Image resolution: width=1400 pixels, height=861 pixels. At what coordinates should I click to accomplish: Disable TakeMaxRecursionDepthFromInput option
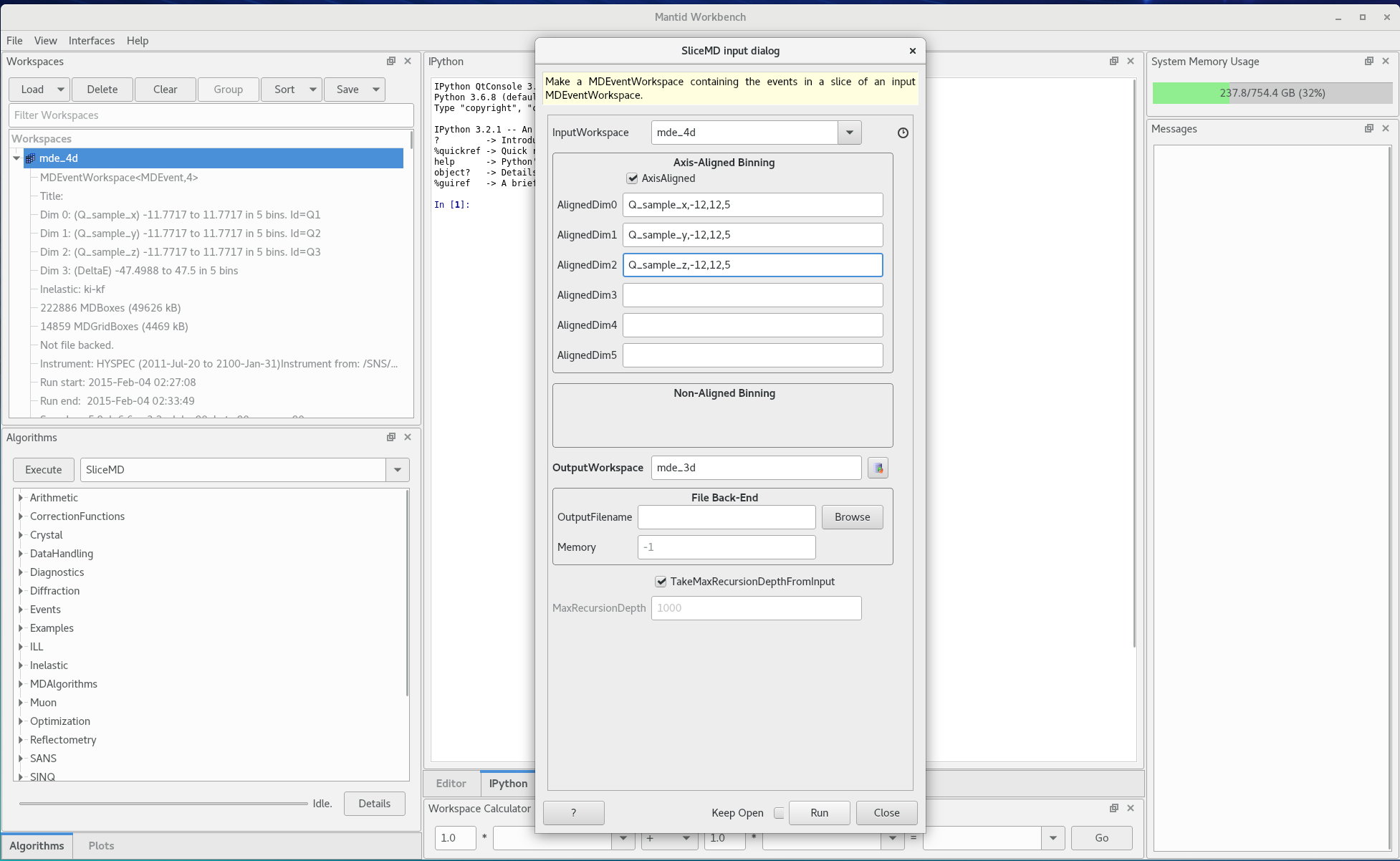point(661,582)
